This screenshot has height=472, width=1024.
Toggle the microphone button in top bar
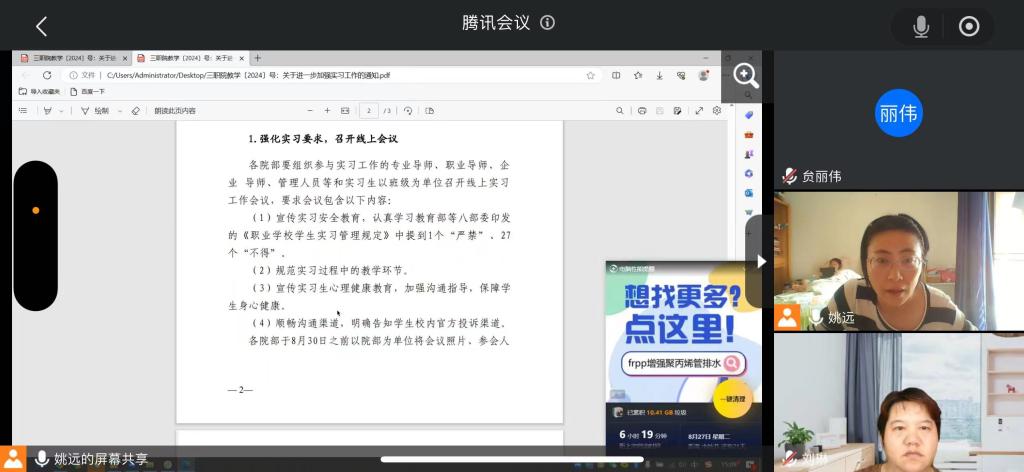(921, 27)
